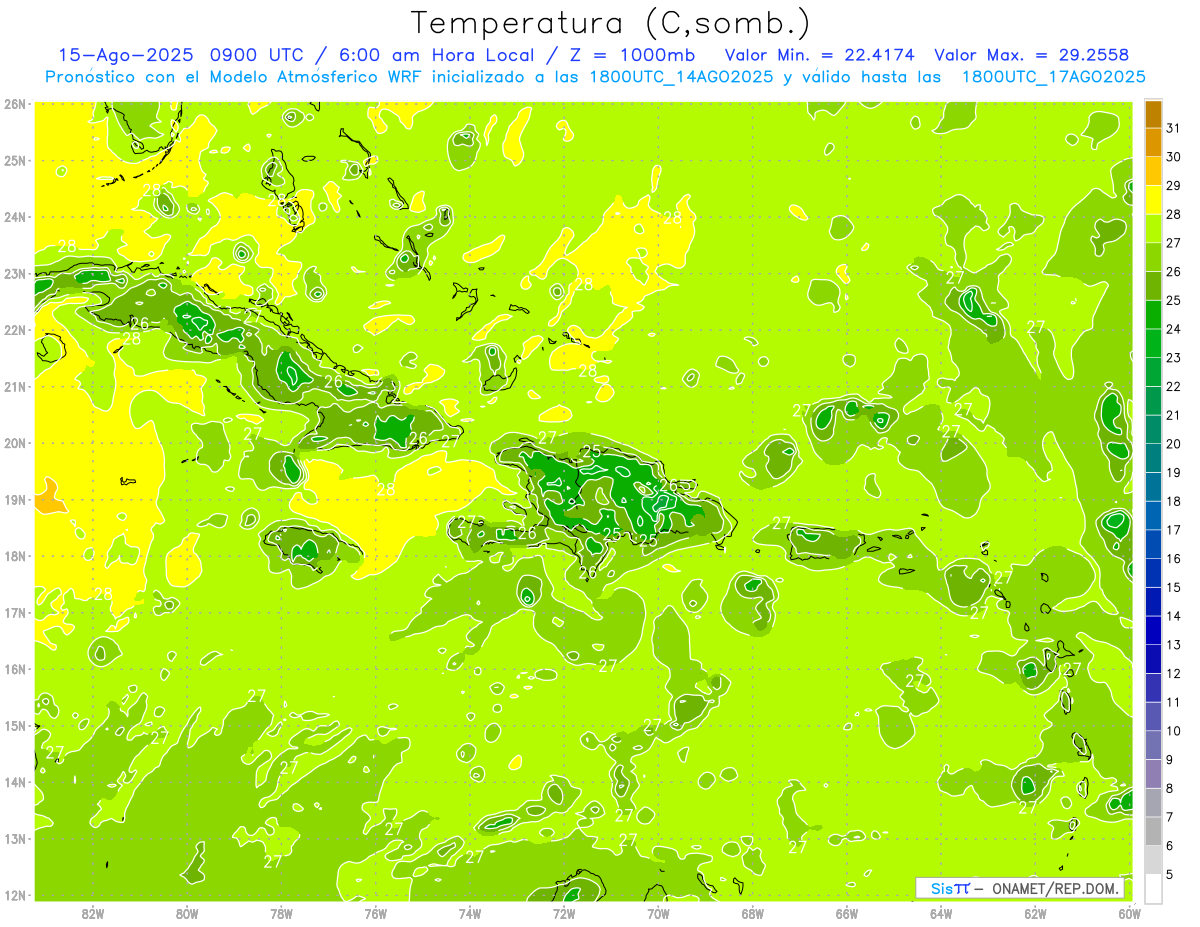
Task: Click the color scale label "31"
Action: point(1173,128)
